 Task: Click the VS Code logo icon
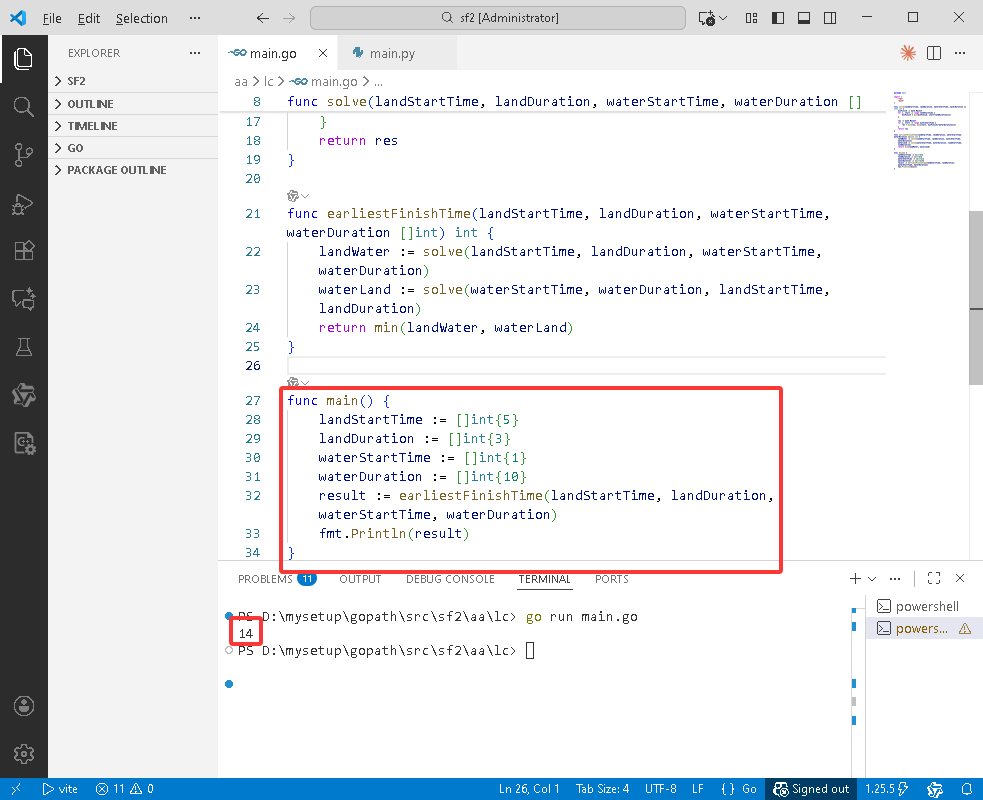(x=18, y=18)
